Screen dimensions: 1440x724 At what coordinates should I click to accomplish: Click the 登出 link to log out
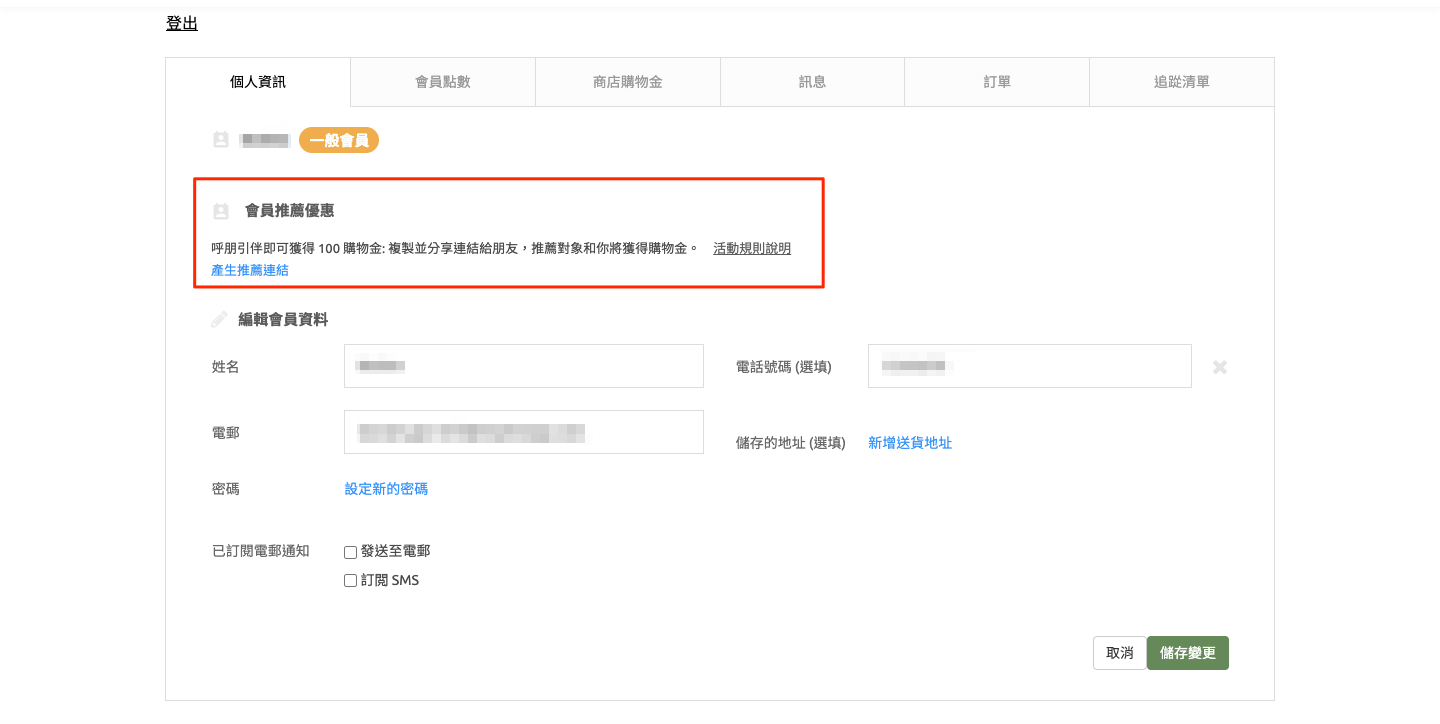[182, 24]
